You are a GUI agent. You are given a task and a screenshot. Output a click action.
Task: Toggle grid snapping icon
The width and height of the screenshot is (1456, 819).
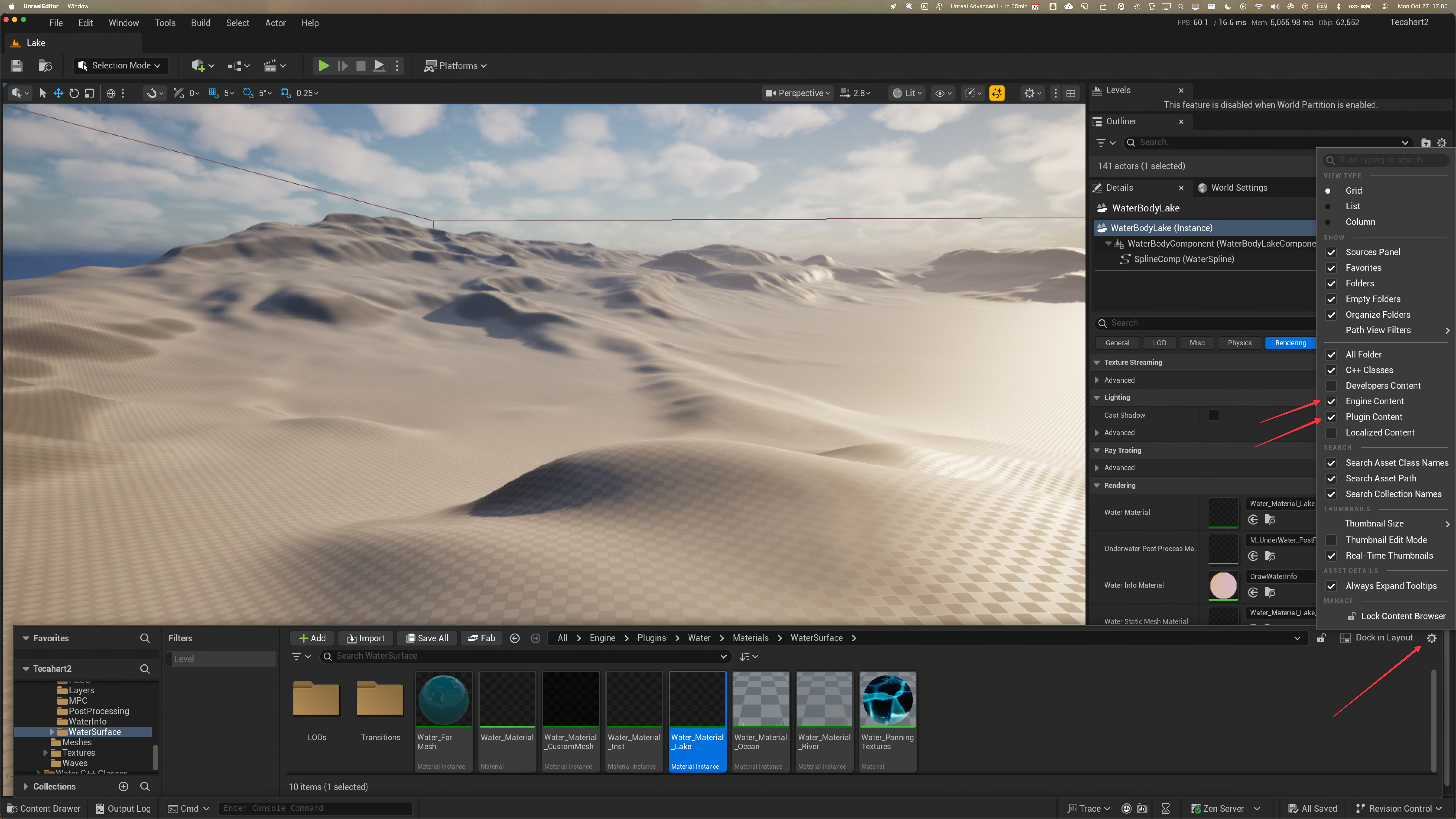214,93
